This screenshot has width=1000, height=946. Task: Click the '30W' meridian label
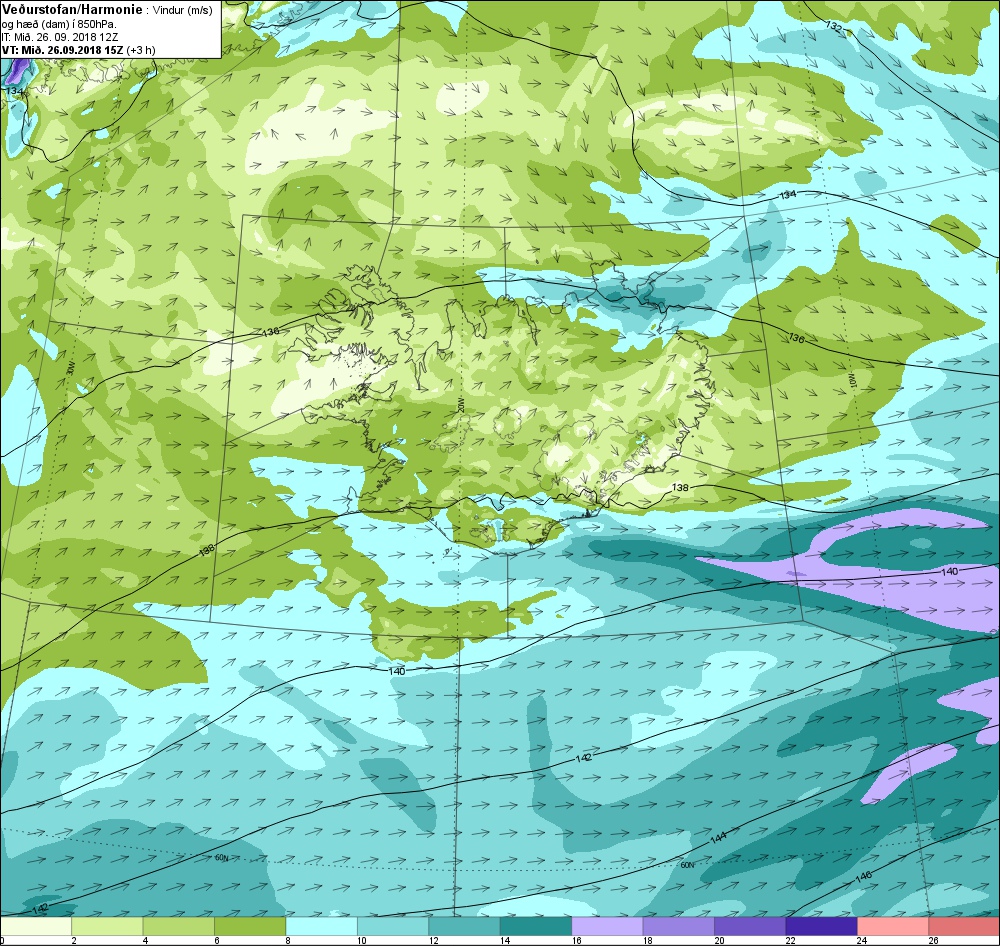(71, 368)
